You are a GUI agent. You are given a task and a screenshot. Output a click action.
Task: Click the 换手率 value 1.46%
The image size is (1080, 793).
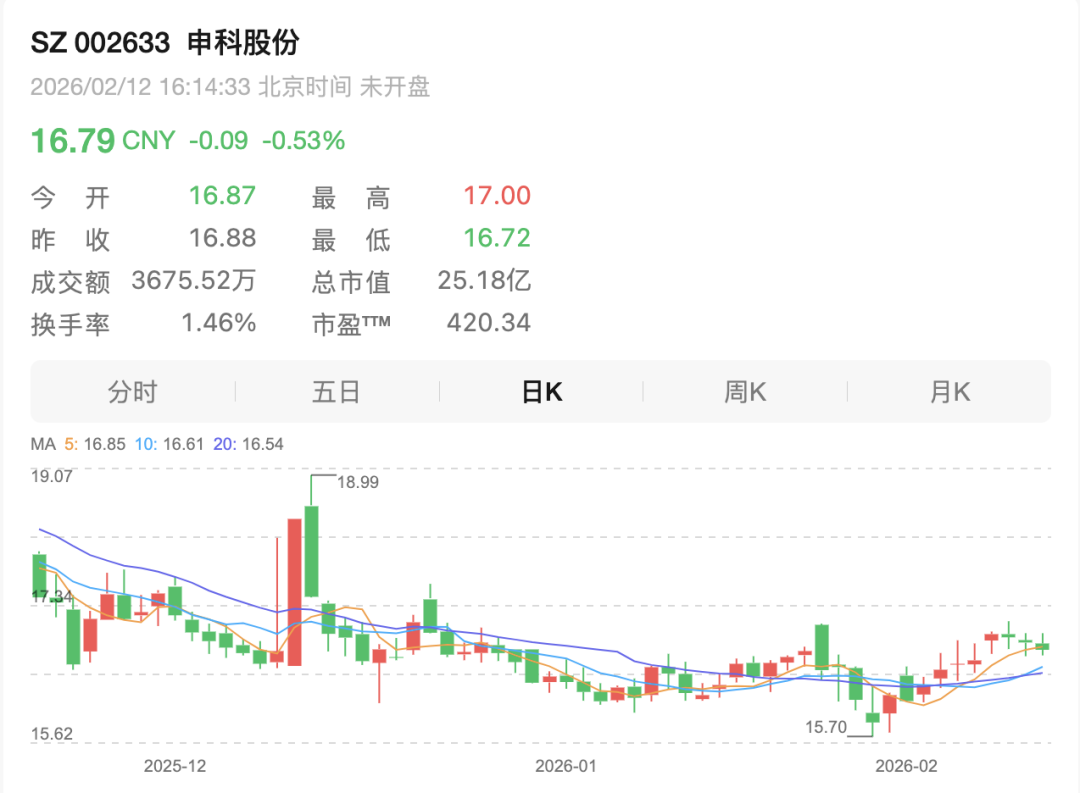[x=218, y=322]
